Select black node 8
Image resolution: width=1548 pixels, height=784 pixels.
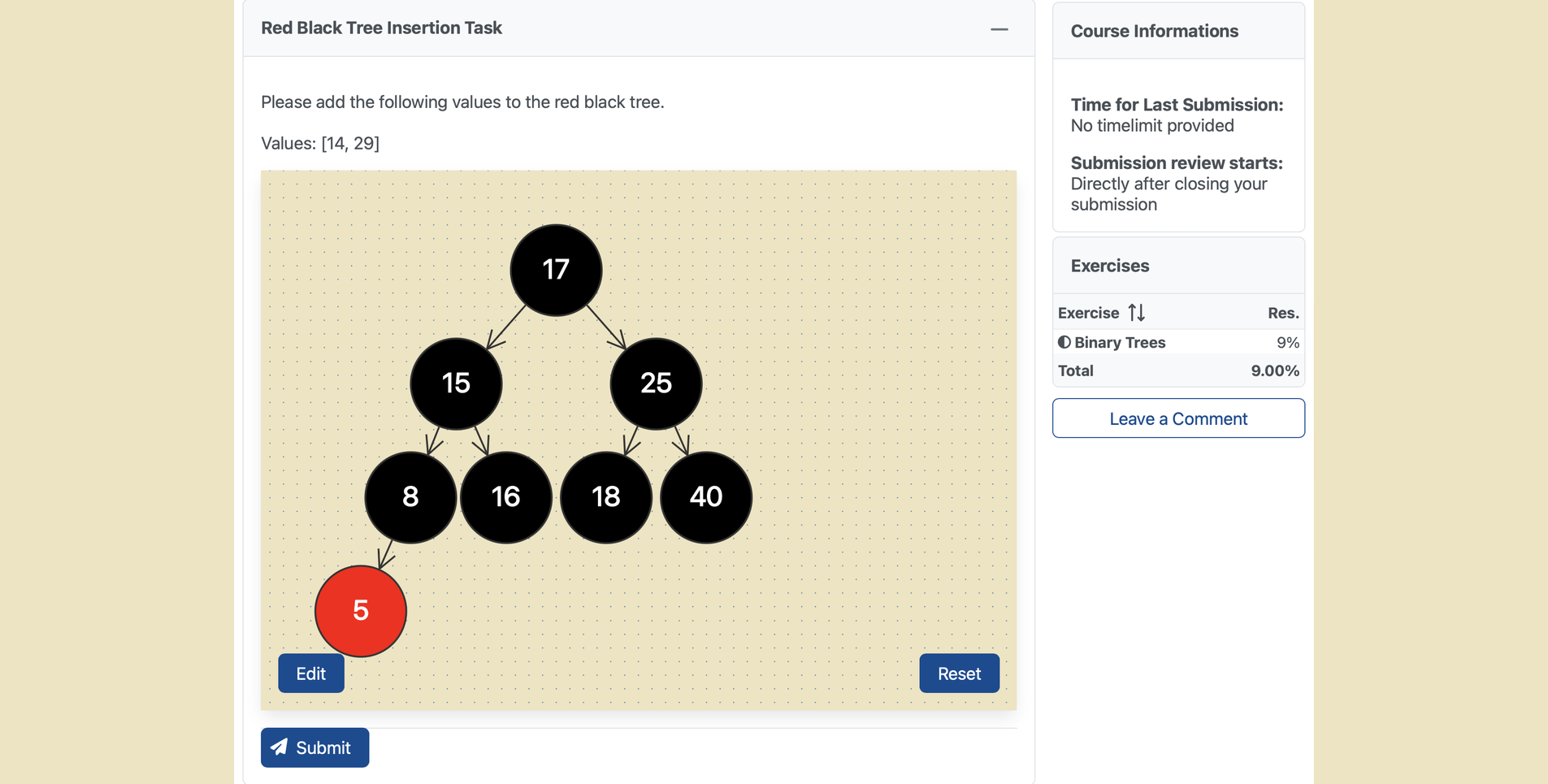410,497
